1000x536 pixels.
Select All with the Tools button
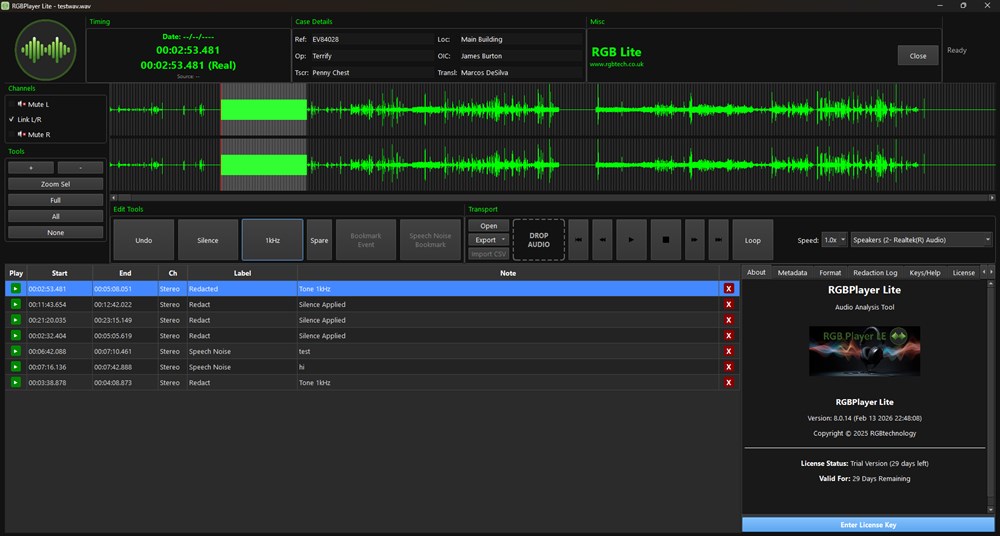[x=55, y=216]
